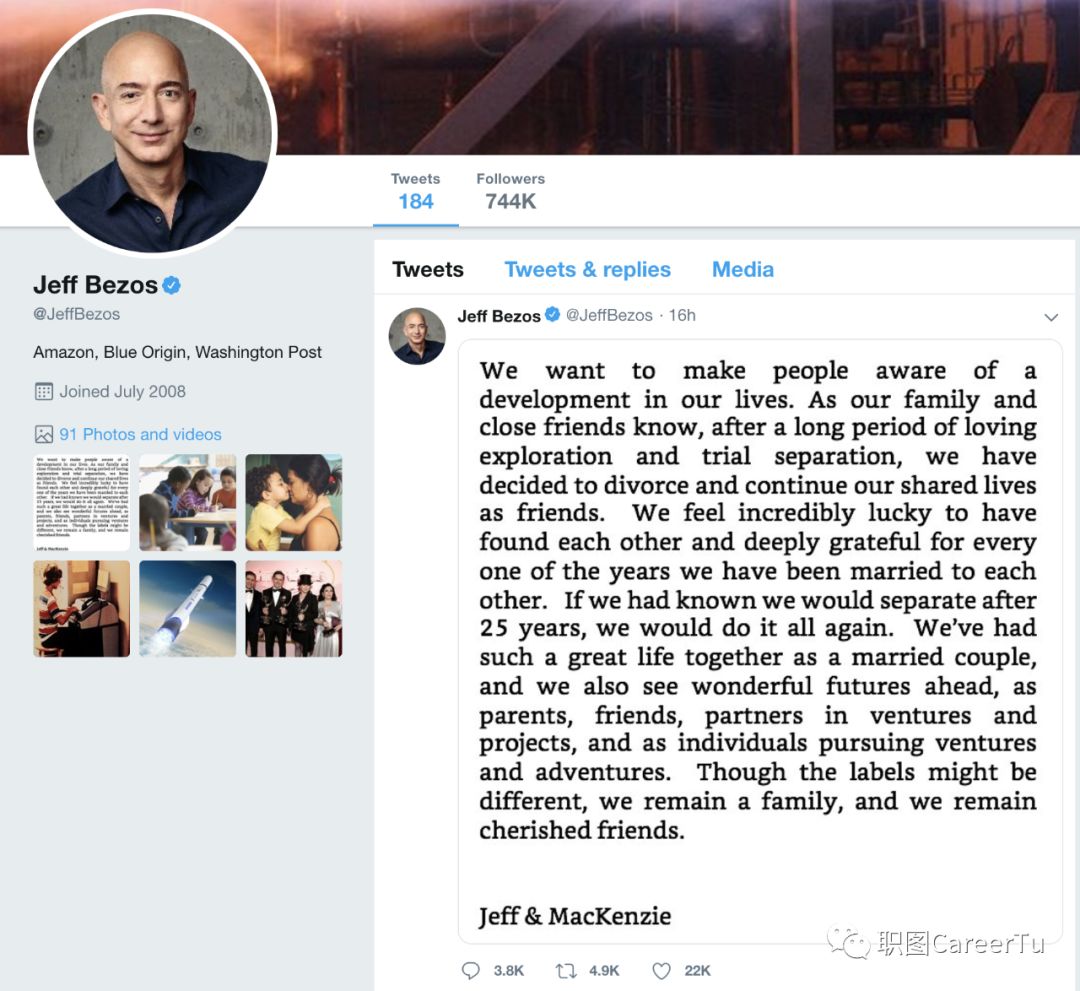
Task: Click the calendar icon beside Joined July 2008
Action: [43, 391]
